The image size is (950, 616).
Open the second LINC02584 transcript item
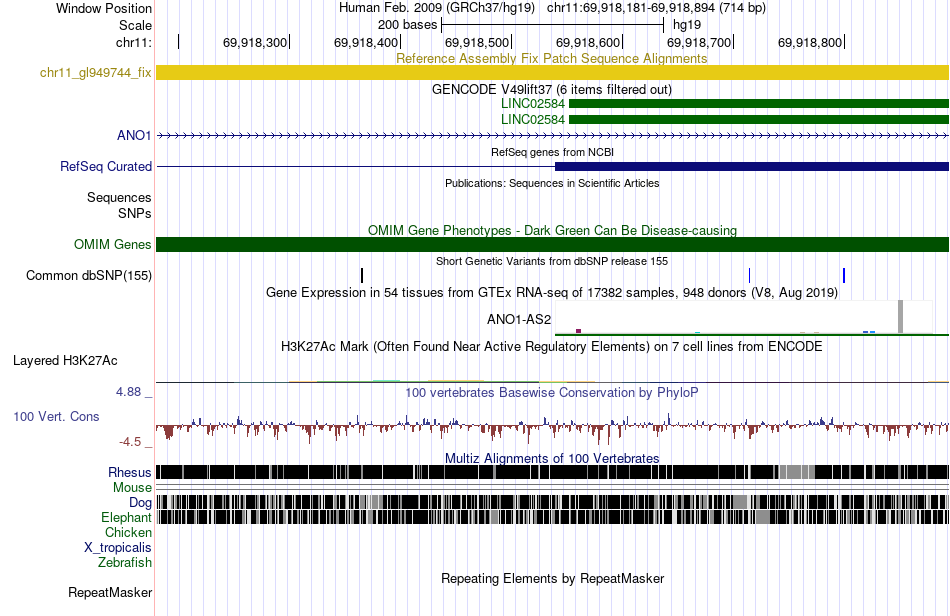(759, 119)
